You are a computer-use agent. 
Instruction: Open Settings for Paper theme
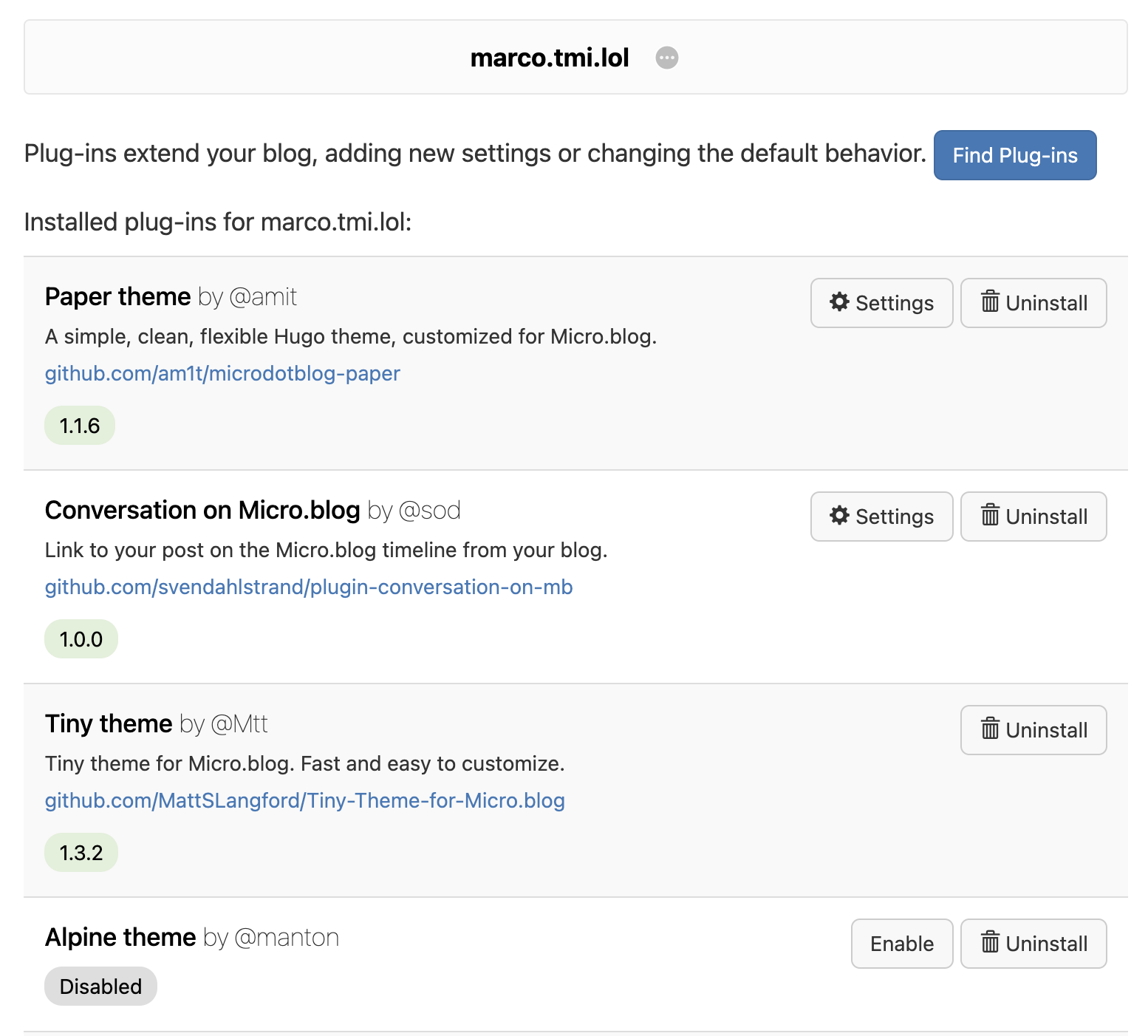click(x=882, y=303)
